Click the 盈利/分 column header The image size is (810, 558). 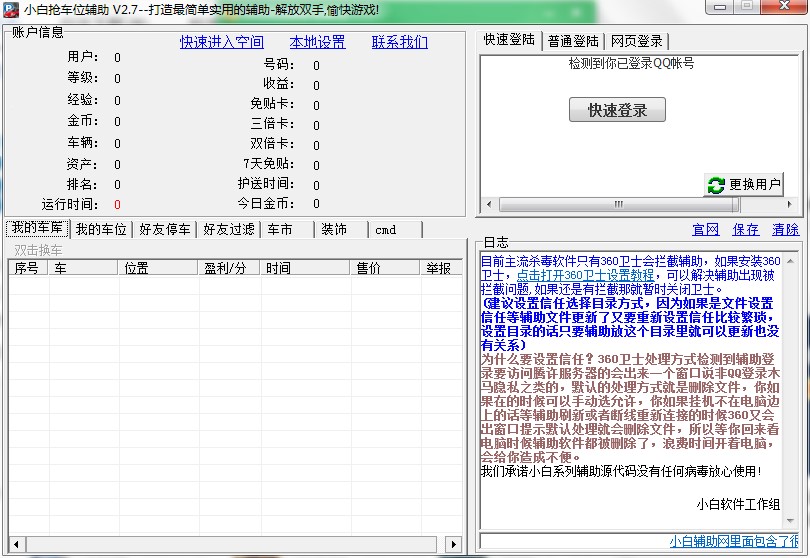pyautogui.click(x=225, y=268)
